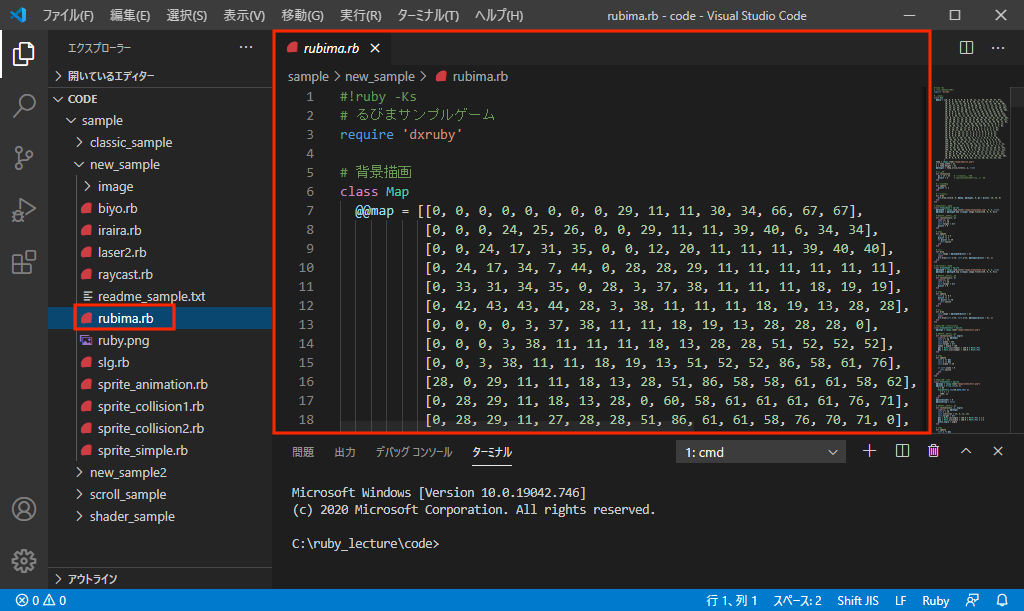
Task: Collapse the sample folder
Action: [x=160, y=121]
